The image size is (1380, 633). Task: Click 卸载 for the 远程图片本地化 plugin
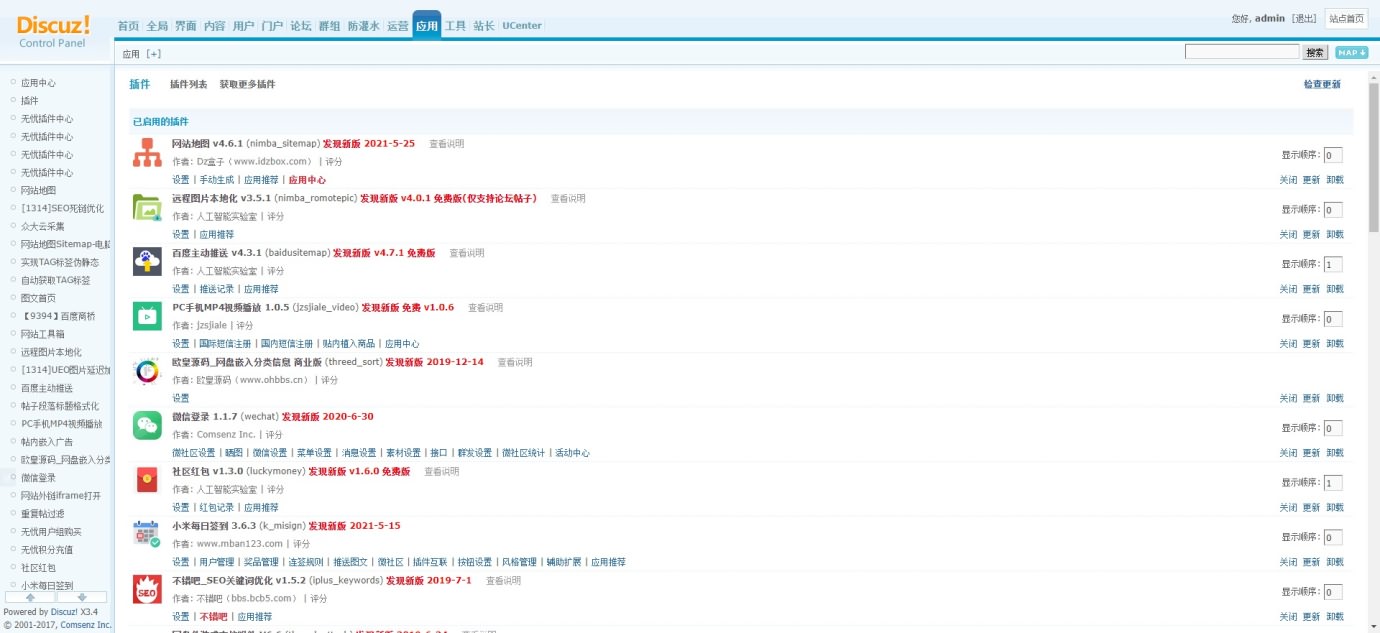pos(1335,235)
